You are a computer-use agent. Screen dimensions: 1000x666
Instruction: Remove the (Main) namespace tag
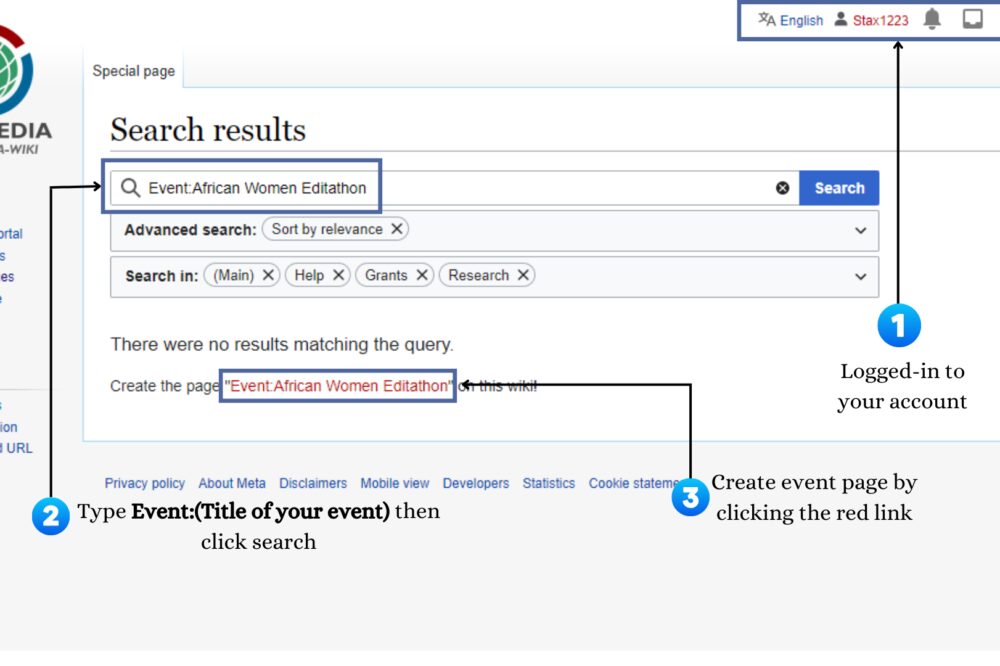(268, 275)
